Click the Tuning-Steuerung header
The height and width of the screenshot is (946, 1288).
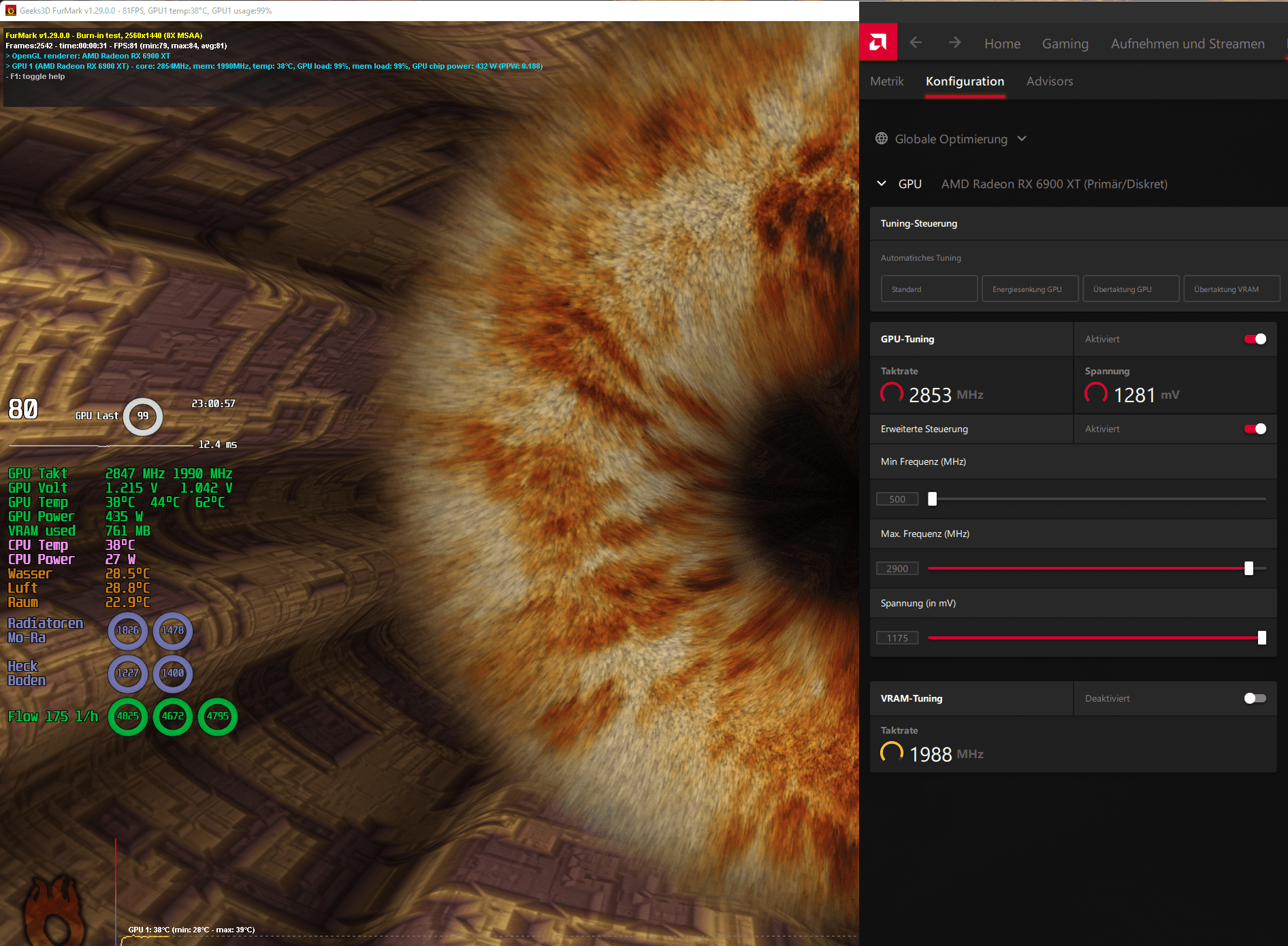point(1079,223)
